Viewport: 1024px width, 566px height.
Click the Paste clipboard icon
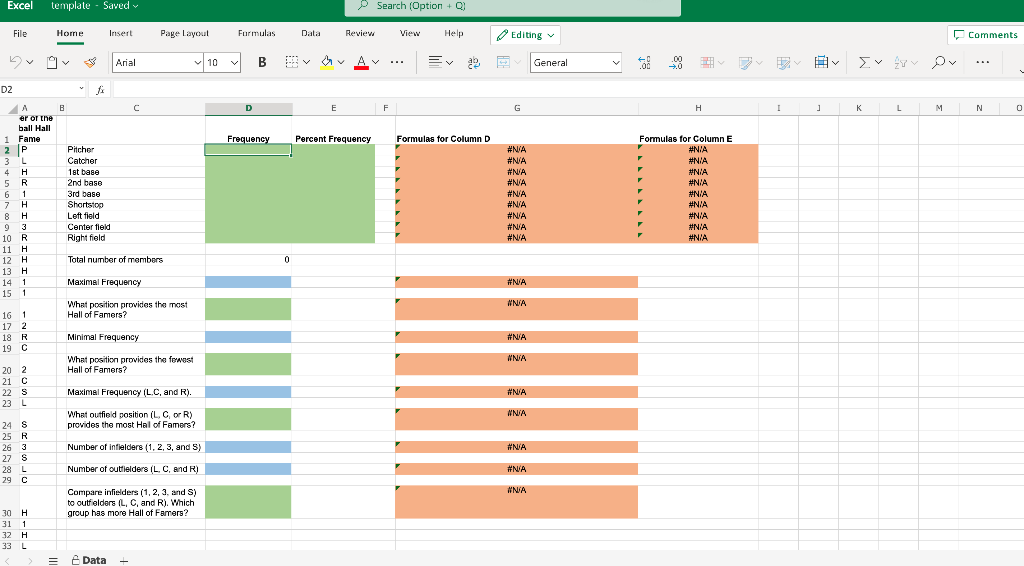(52, 62)
